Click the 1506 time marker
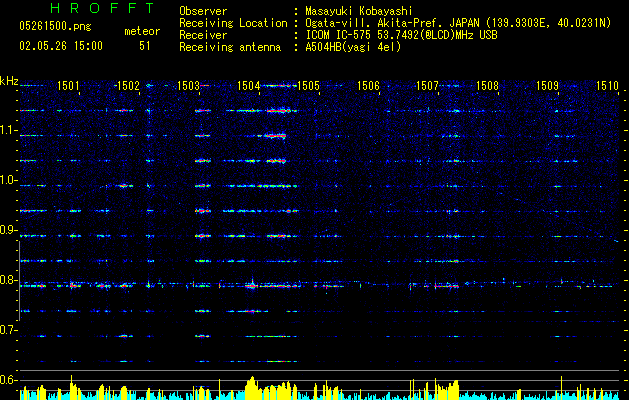This screenshot has width=629, height=400. pos(368,86)
